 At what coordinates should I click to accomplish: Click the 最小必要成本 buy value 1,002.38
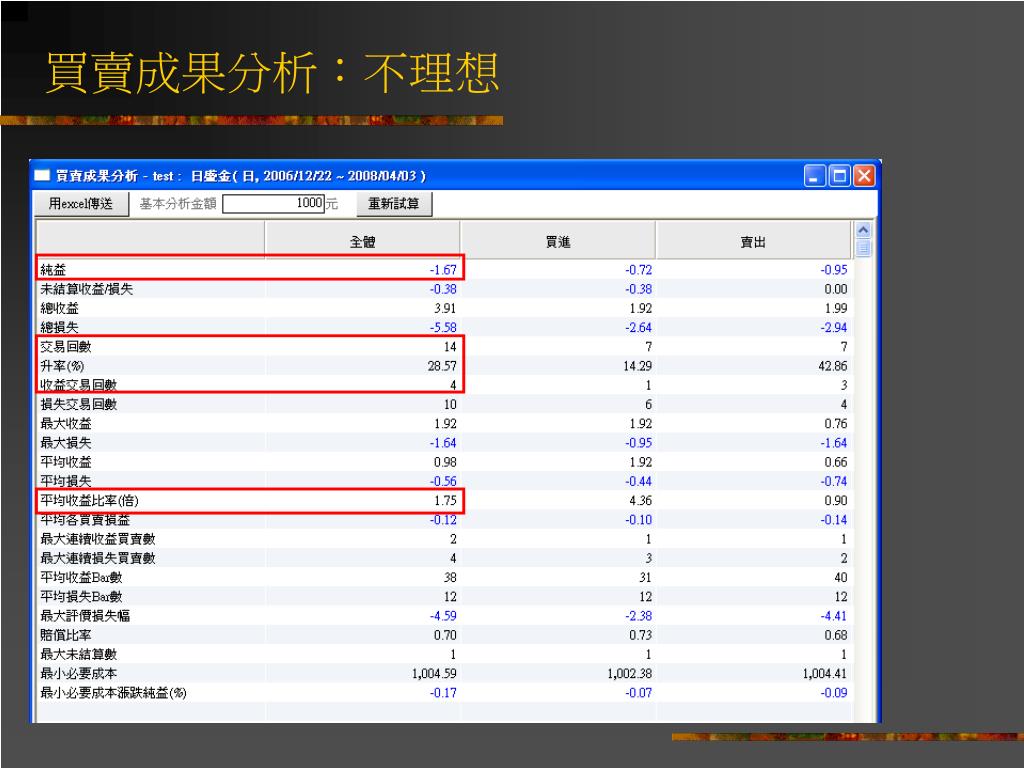(x=629, y=673)
